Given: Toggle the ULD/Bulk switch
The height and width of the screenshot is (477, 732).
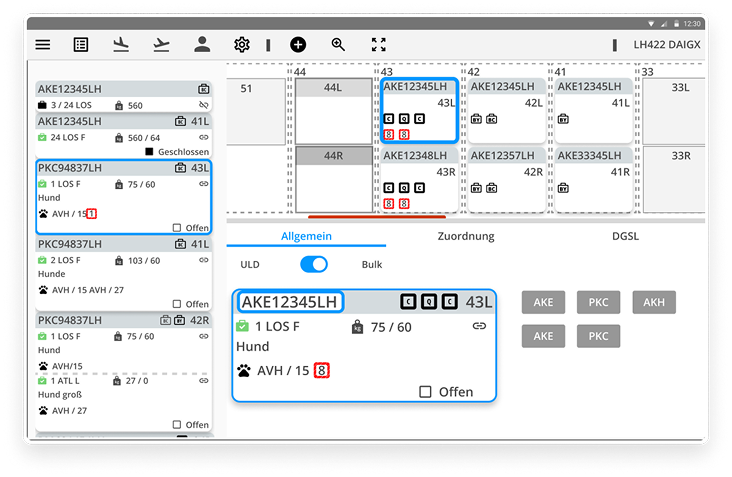Looking at the screenshot, I should point(313,265).
